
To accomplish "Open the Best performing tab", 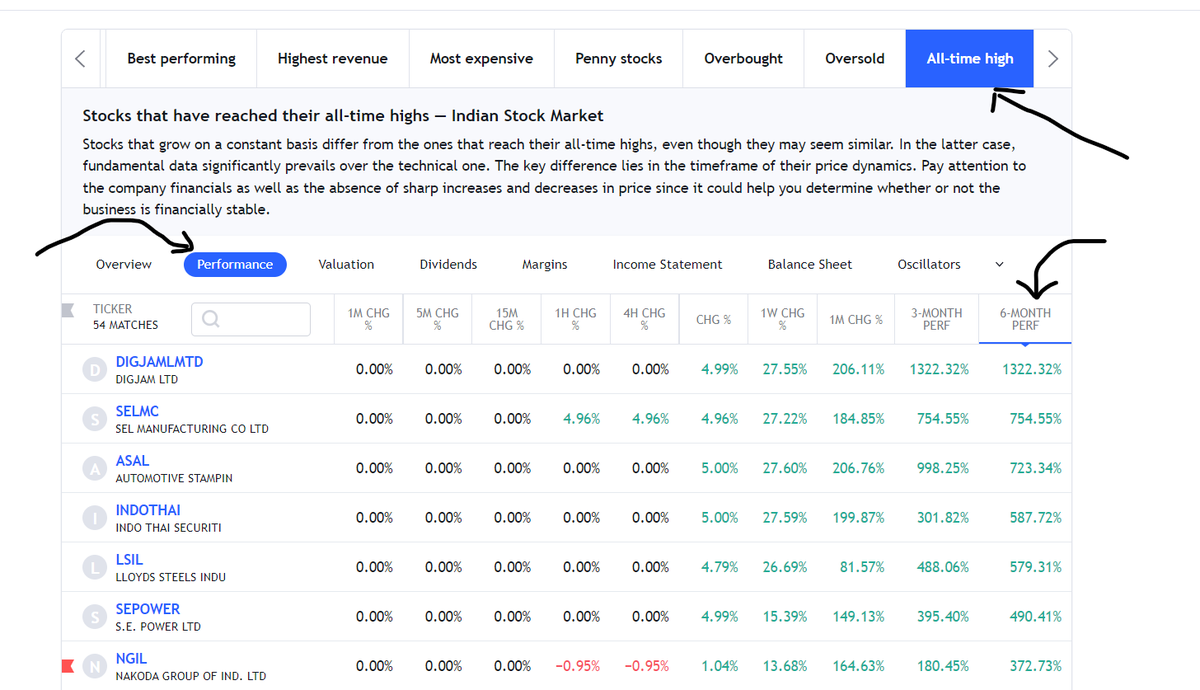I will pos(181,58).
